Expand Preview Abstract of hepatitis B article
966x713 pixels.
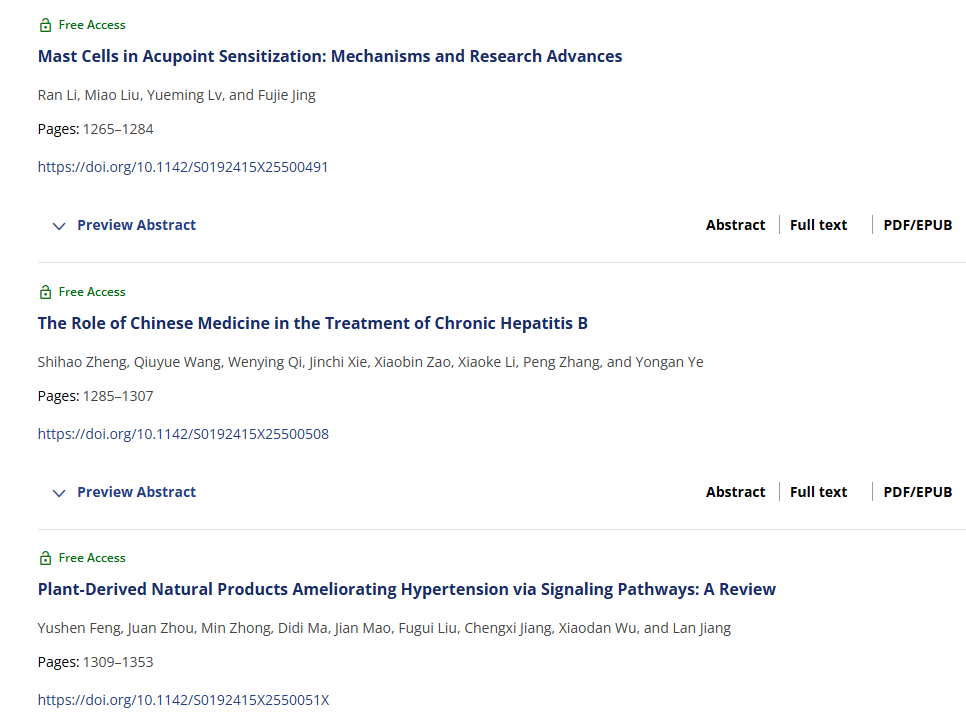click(x=124, y=492)
